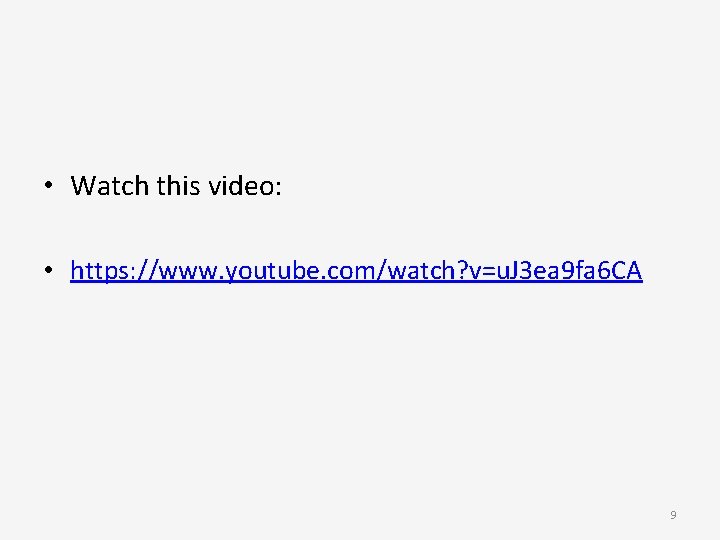The image size is (720, 540).
Task: Click 'www' in the hyperlink
Action: point(187,271)
